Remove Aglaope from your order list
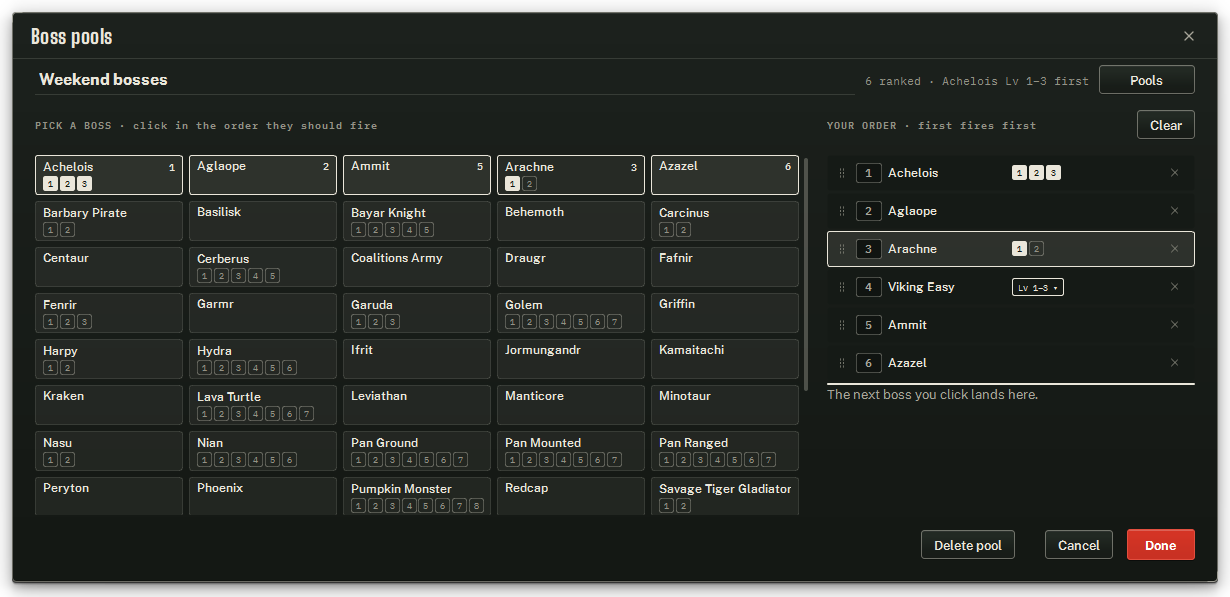The image size is (1230, 597). 1175,211
